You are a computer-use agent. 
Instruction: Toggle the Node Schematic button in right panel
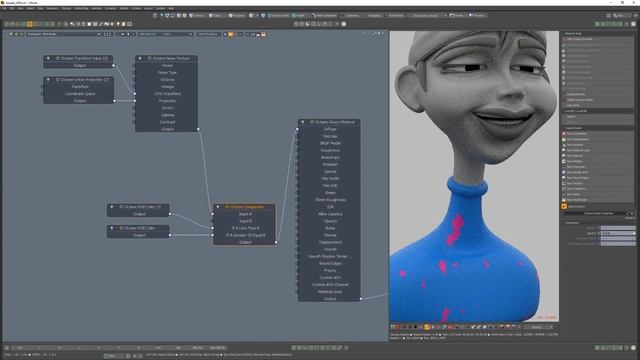564,207
